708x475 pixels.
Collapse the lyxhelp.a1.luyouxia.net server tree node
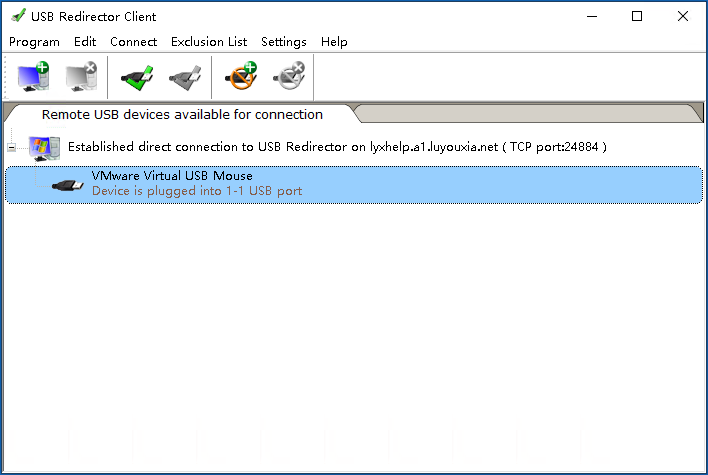click(x=12, y=147)
